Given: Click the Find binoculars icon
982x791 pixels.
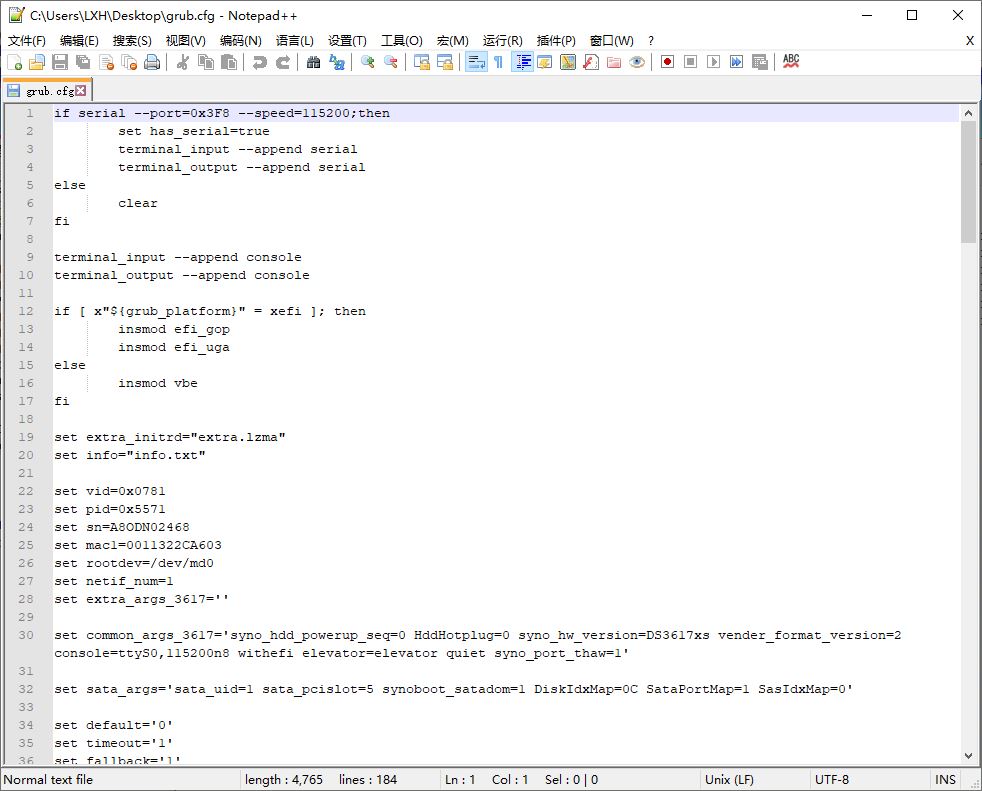Looking at the screenshot, I should coord(313,62).
